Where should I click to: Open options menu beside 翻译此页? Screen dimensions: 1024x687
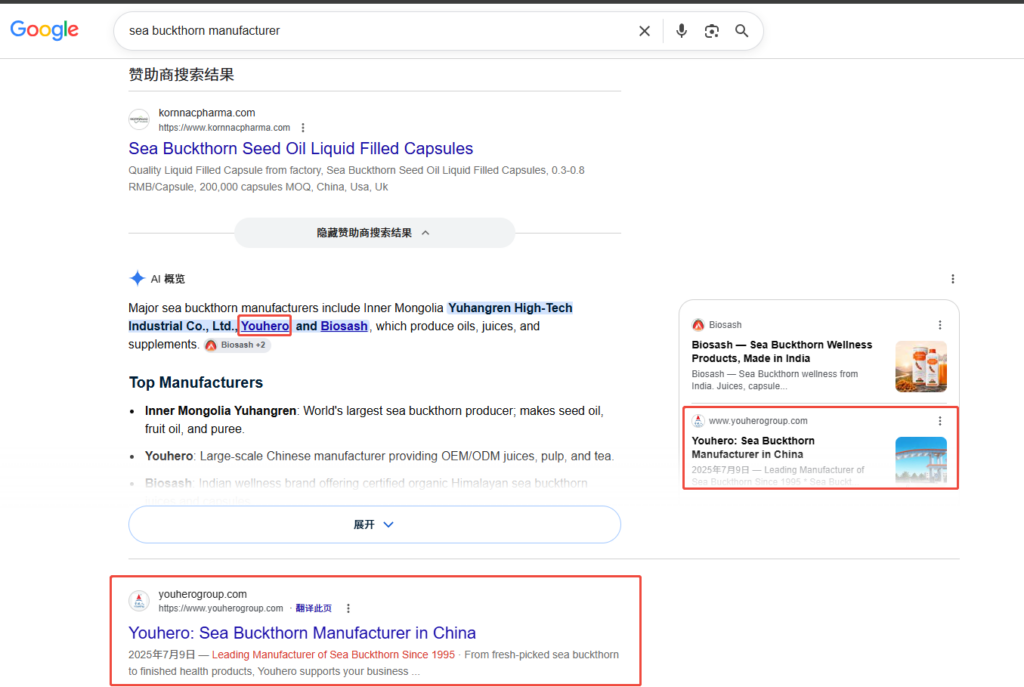pos(348,608)
